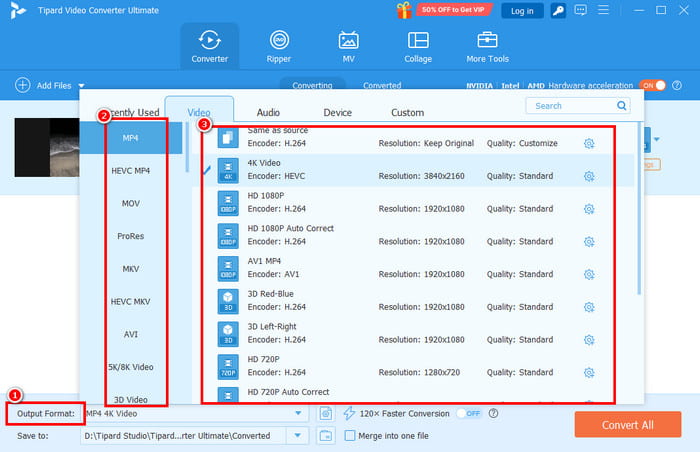
Task: Open settings gear for AV1 MP4
Action: coord(589,274)
